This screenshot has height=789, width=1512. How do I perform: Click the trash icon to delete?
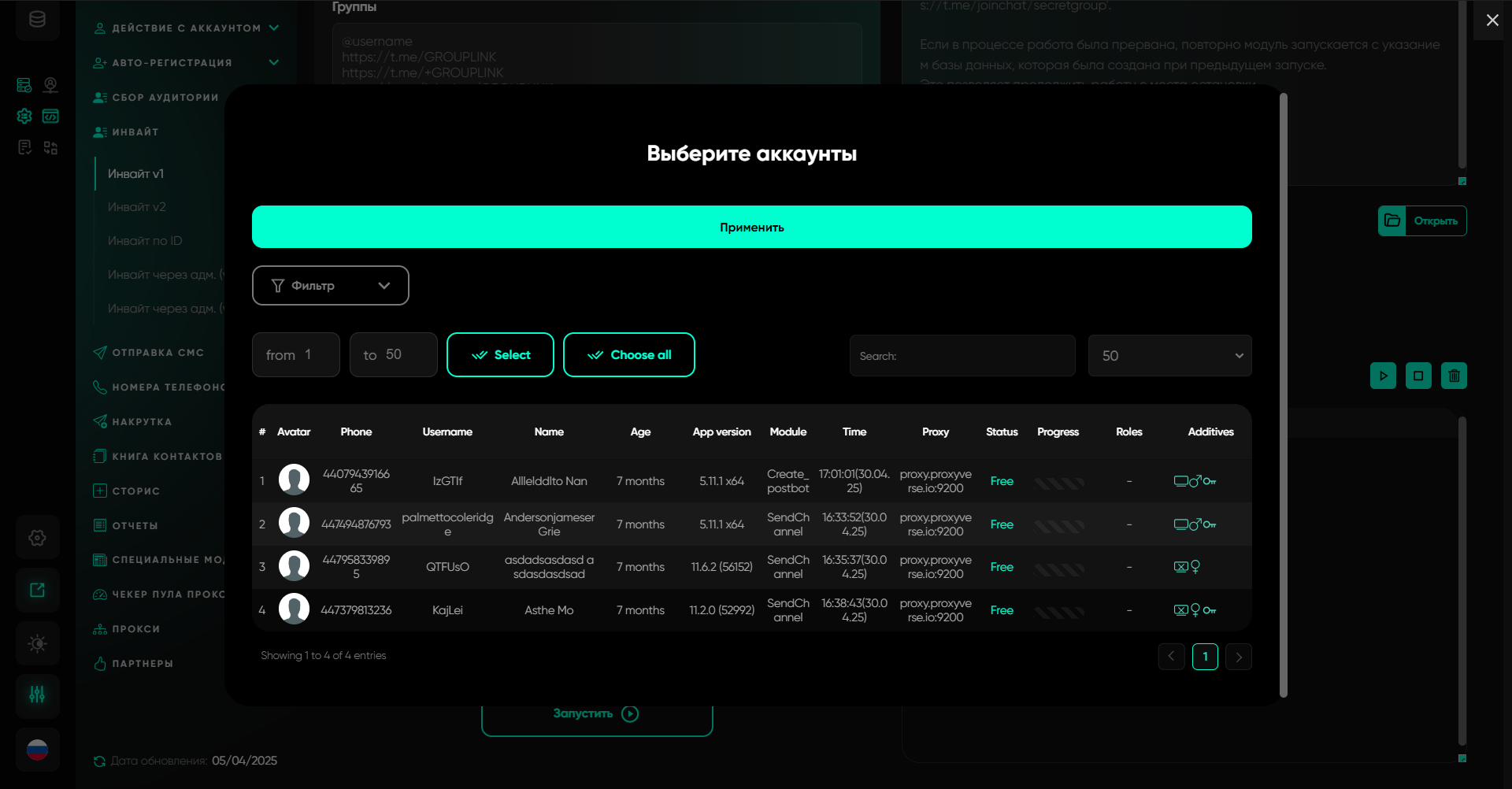(1454, 376)
